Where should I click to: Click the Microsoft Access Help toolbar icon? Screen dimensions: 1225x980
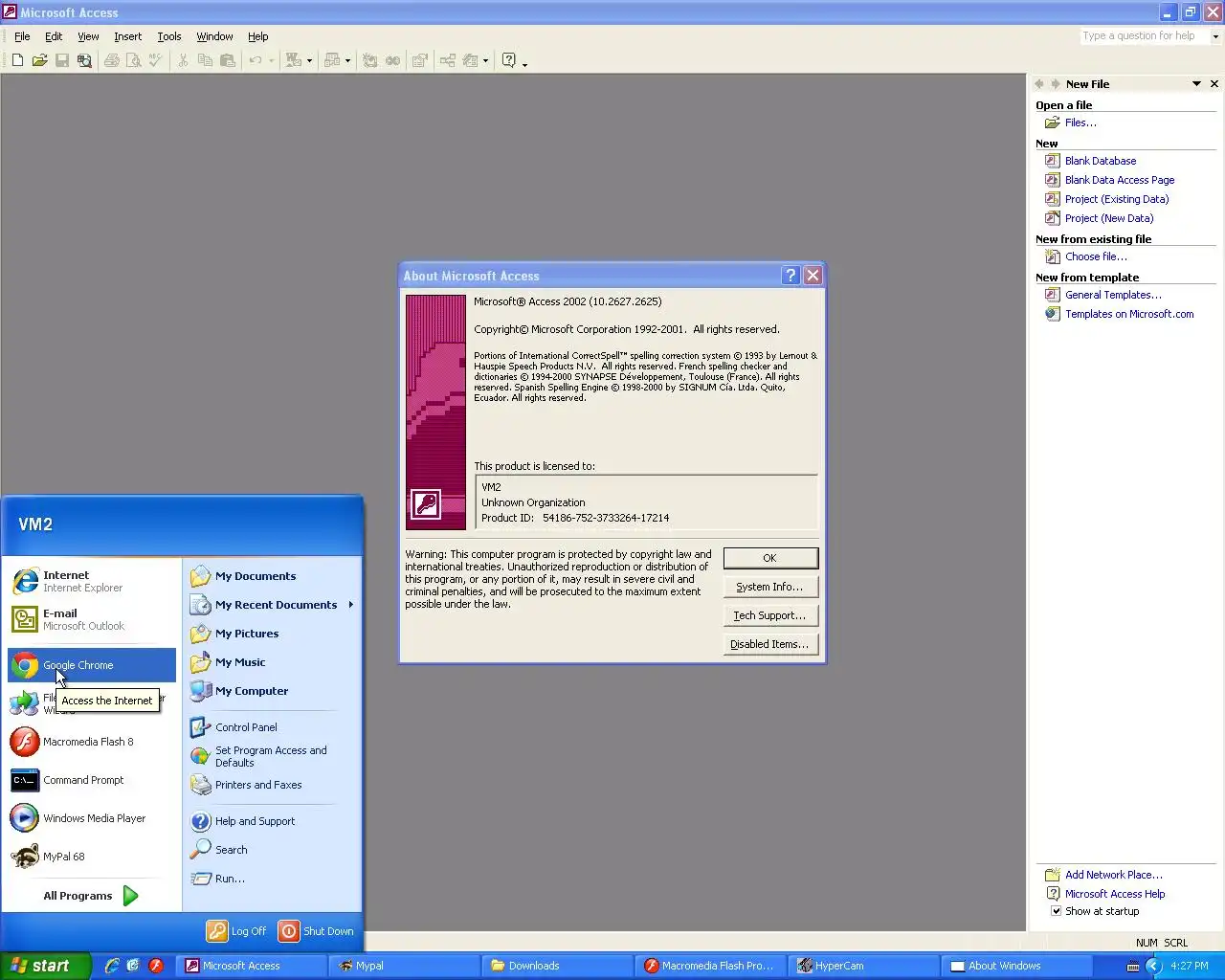point(509,60)
